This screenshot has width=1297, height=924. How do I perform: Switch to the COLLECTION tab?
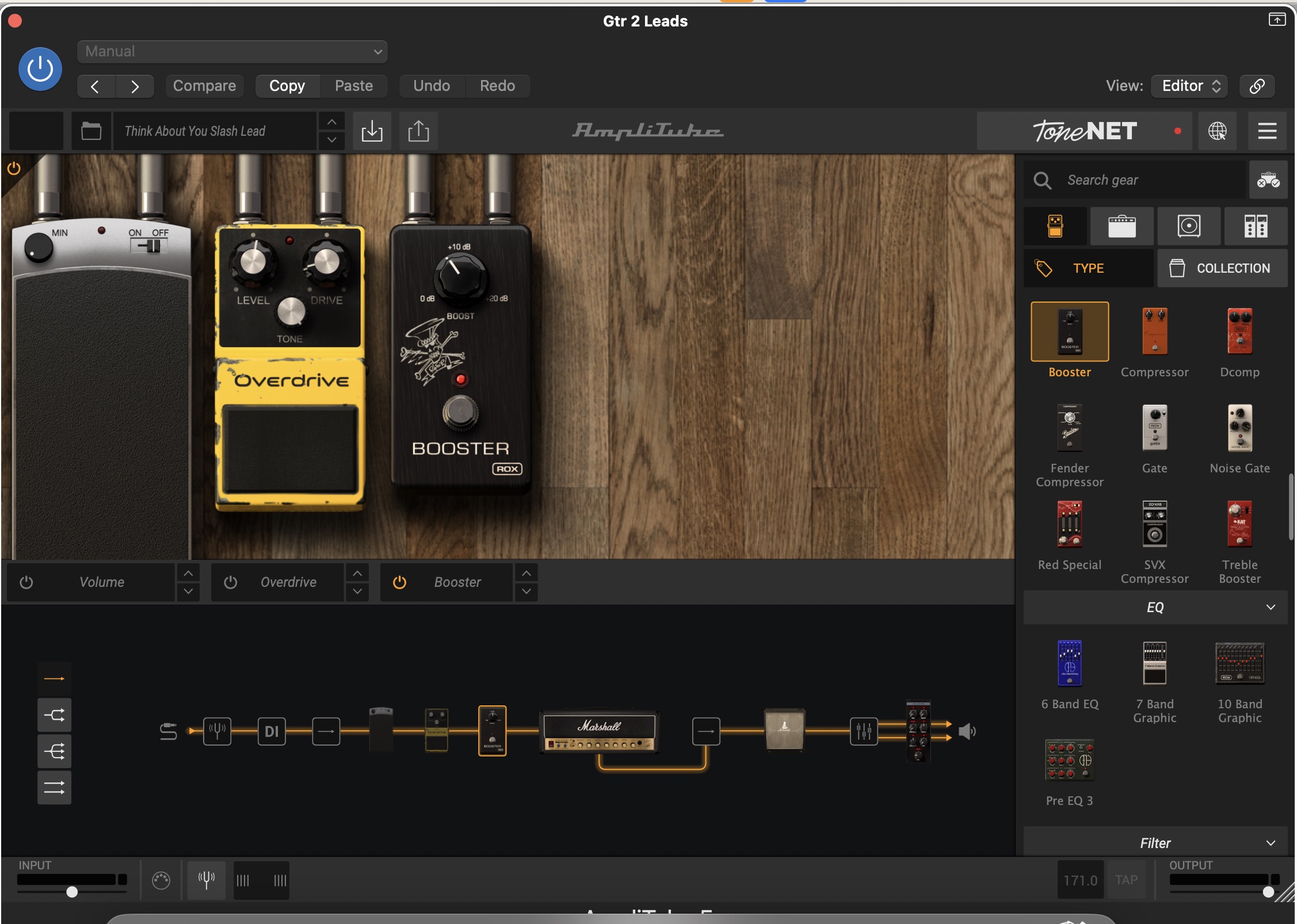(1222, 268)
